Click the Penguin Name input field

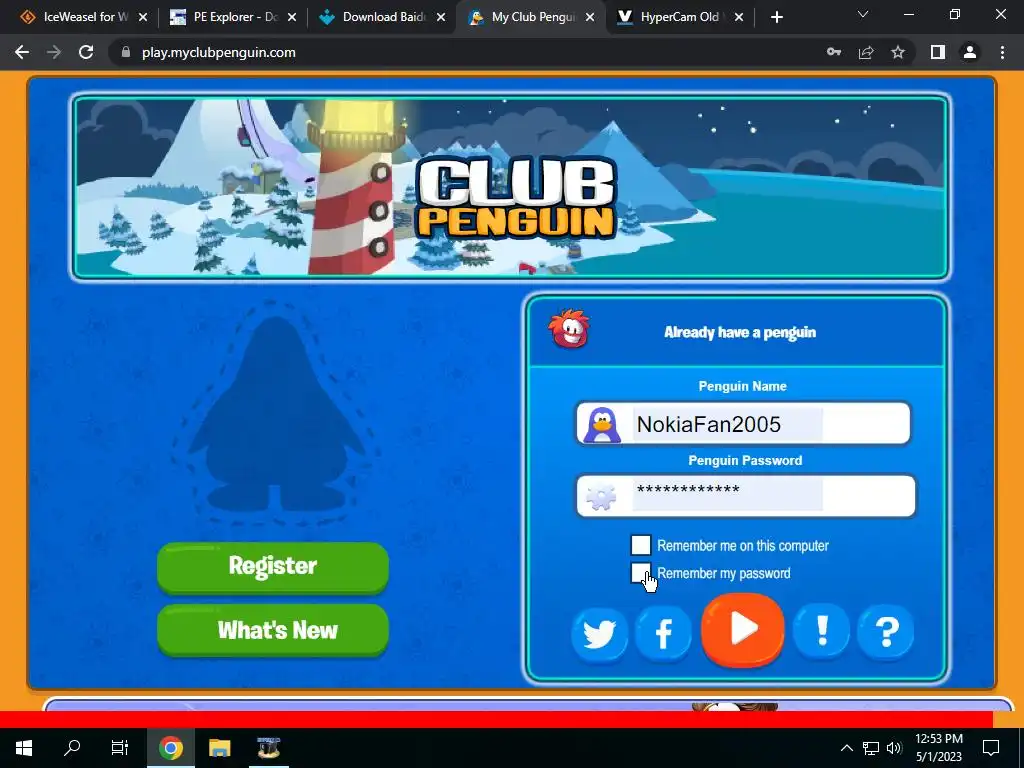743,423
